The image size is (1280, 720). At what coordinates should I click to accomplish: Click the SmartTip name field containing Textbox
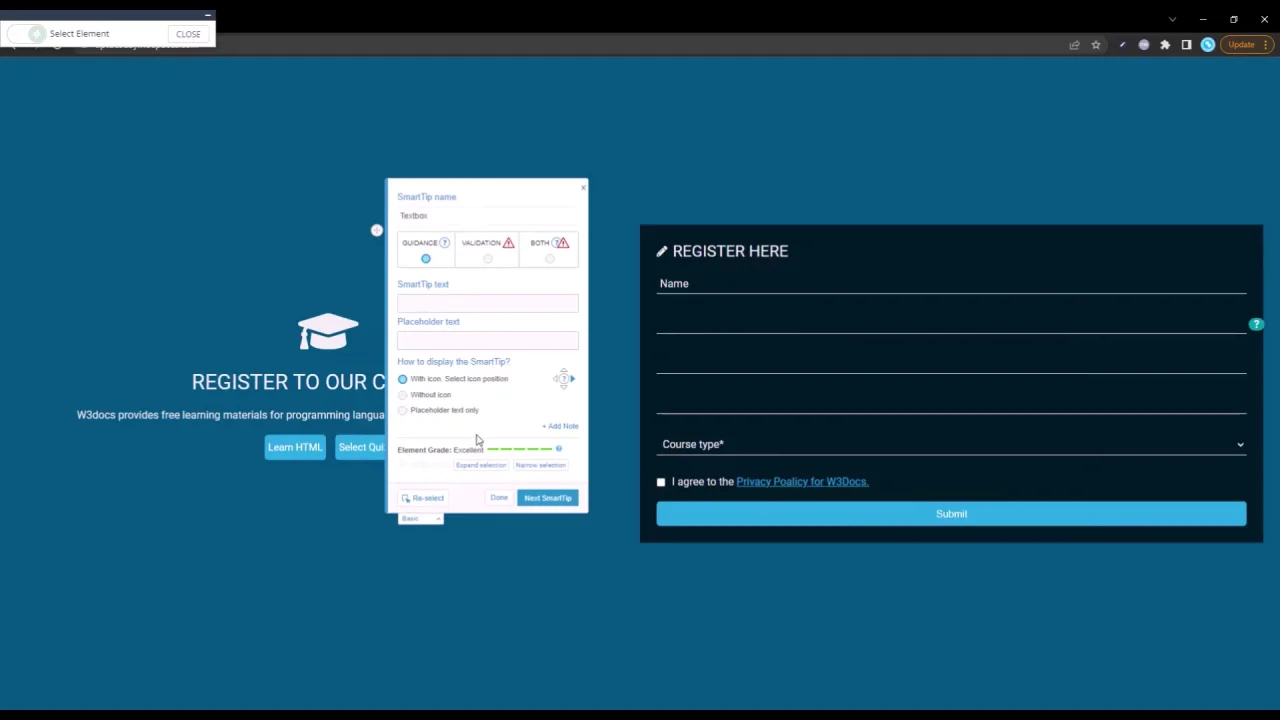pyautogui.click(x=487, y=216)
